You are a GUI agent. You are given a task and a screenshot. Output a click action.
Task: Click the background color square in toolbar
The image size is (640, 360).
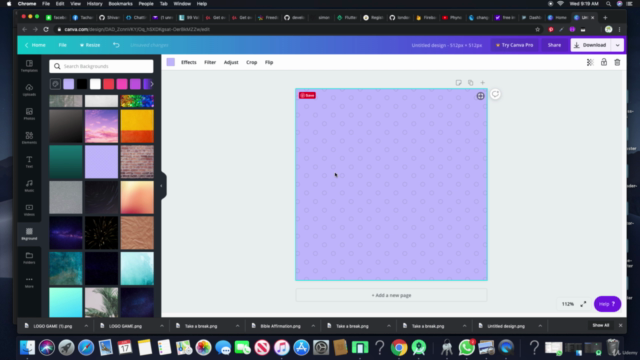(171, 62)
